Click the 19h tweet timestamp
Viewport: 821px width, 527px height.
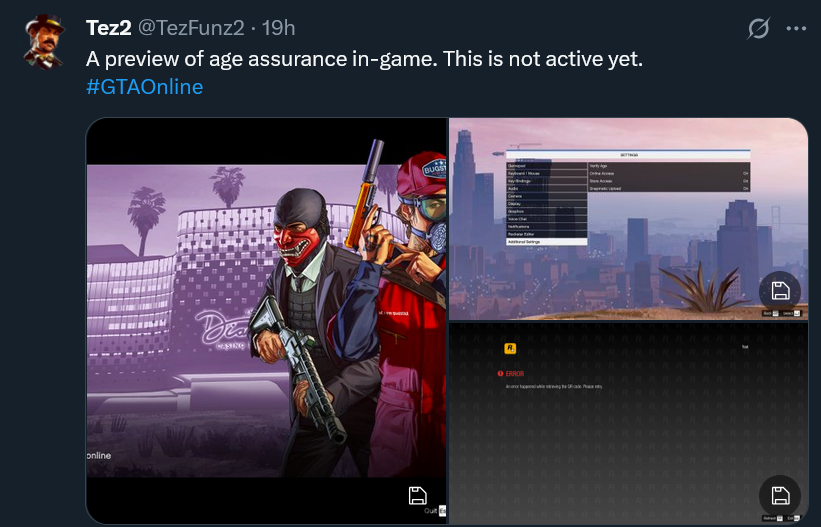(x=279, y=28)
